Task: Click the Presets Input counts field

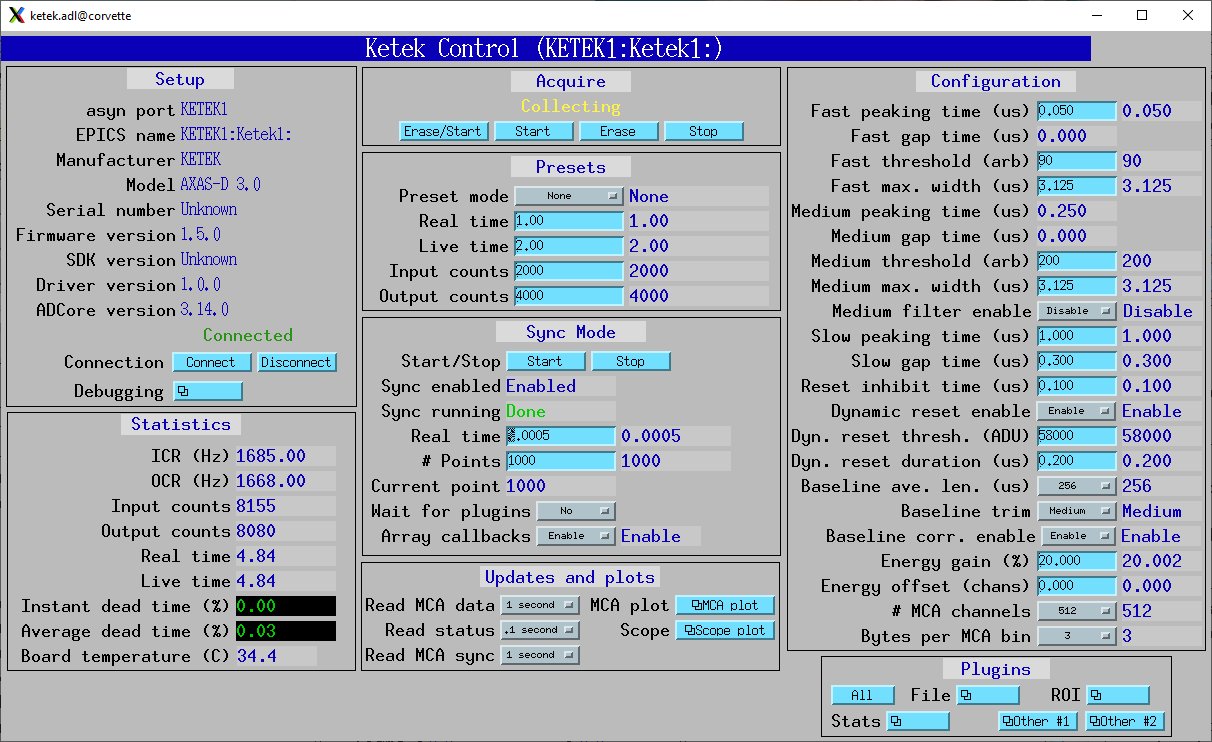Action: 569,271
